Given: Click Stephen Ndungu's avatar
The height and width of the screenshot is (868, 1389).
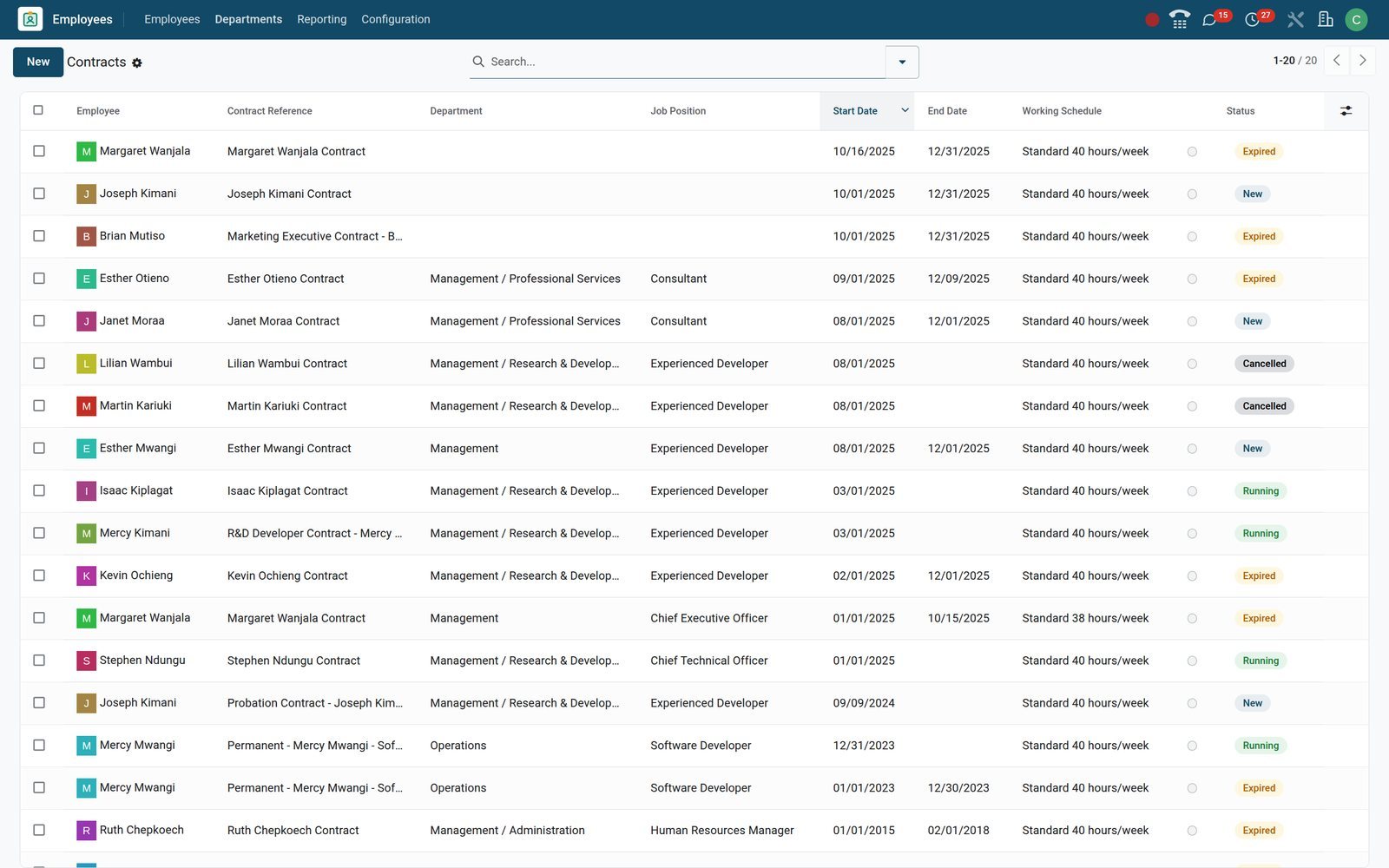Looking at the screenshot, I should coord(86,661).
